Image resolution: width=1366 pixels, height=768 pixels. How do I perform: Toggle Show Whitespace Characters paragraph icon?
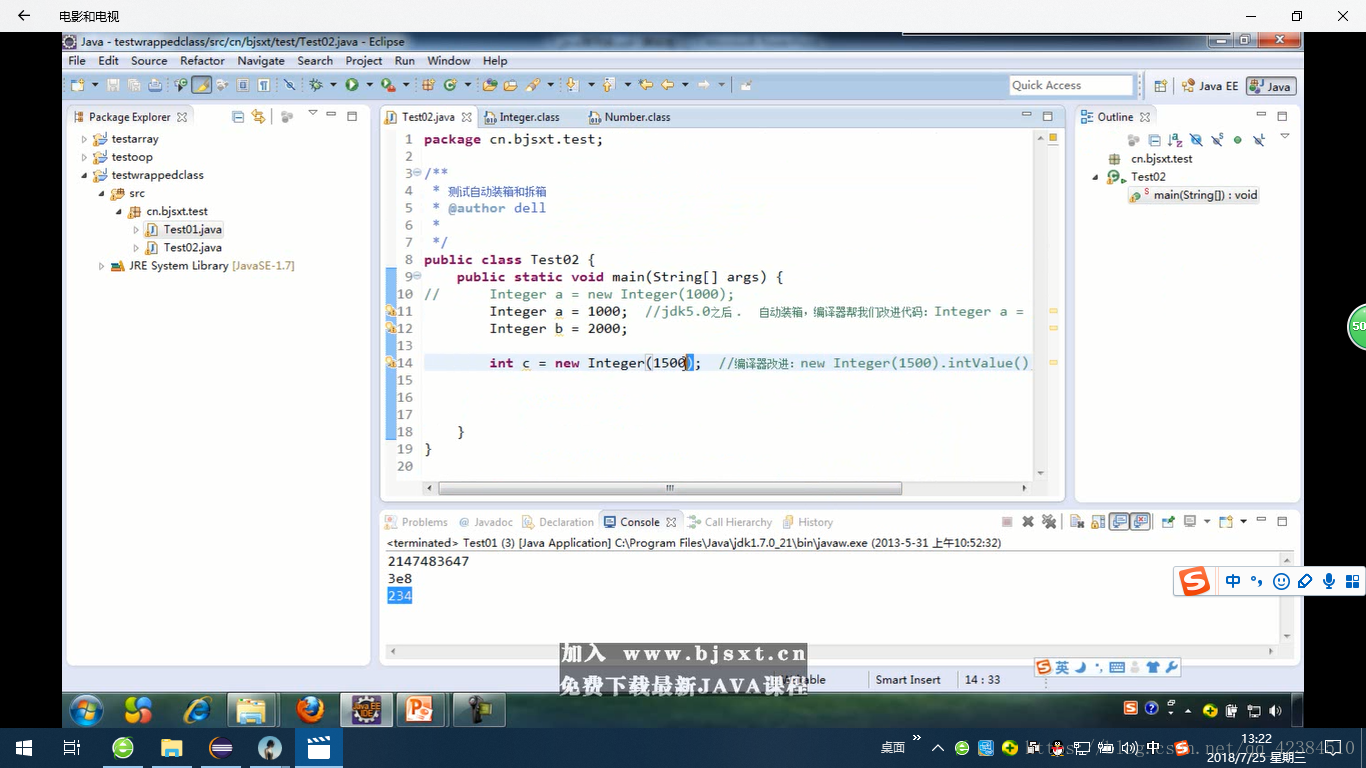click(x=264, y=85)
